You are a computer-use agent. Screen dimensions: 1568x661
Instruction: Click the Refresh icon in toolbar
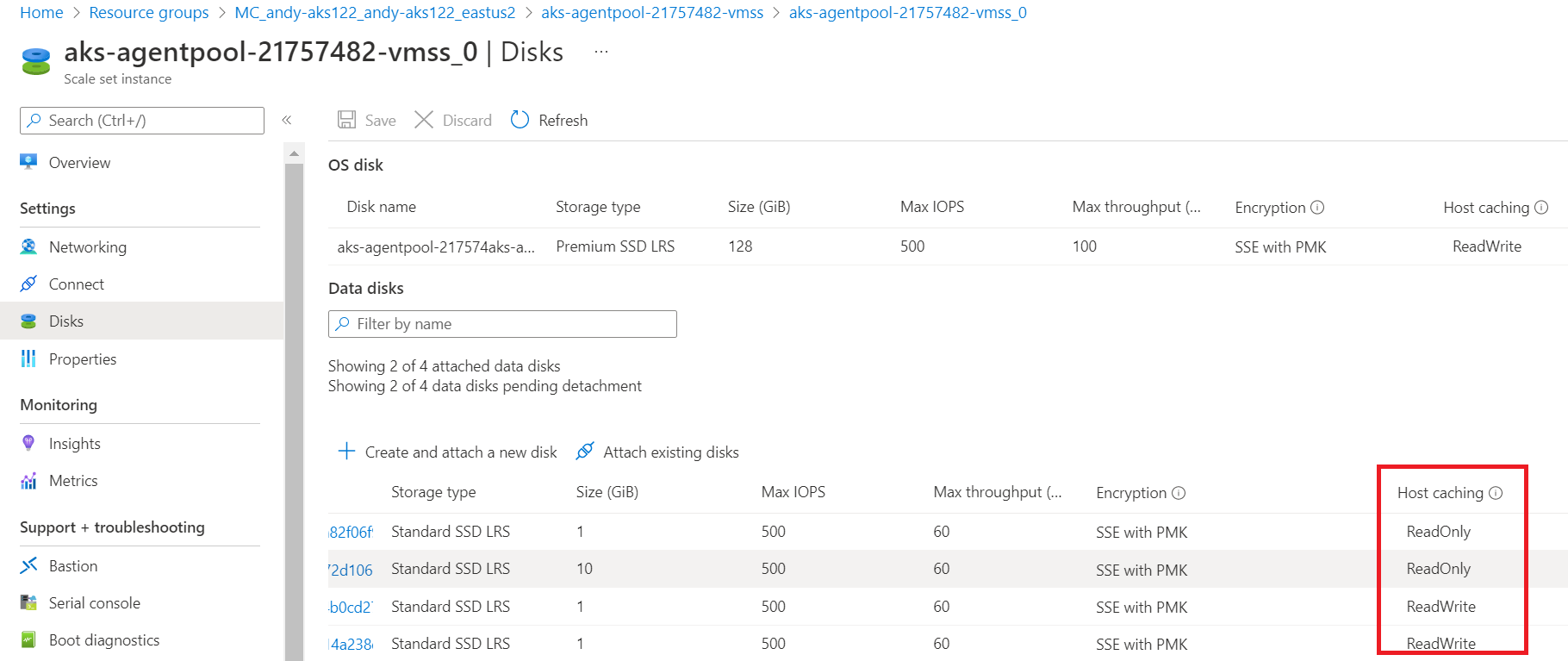520,120
